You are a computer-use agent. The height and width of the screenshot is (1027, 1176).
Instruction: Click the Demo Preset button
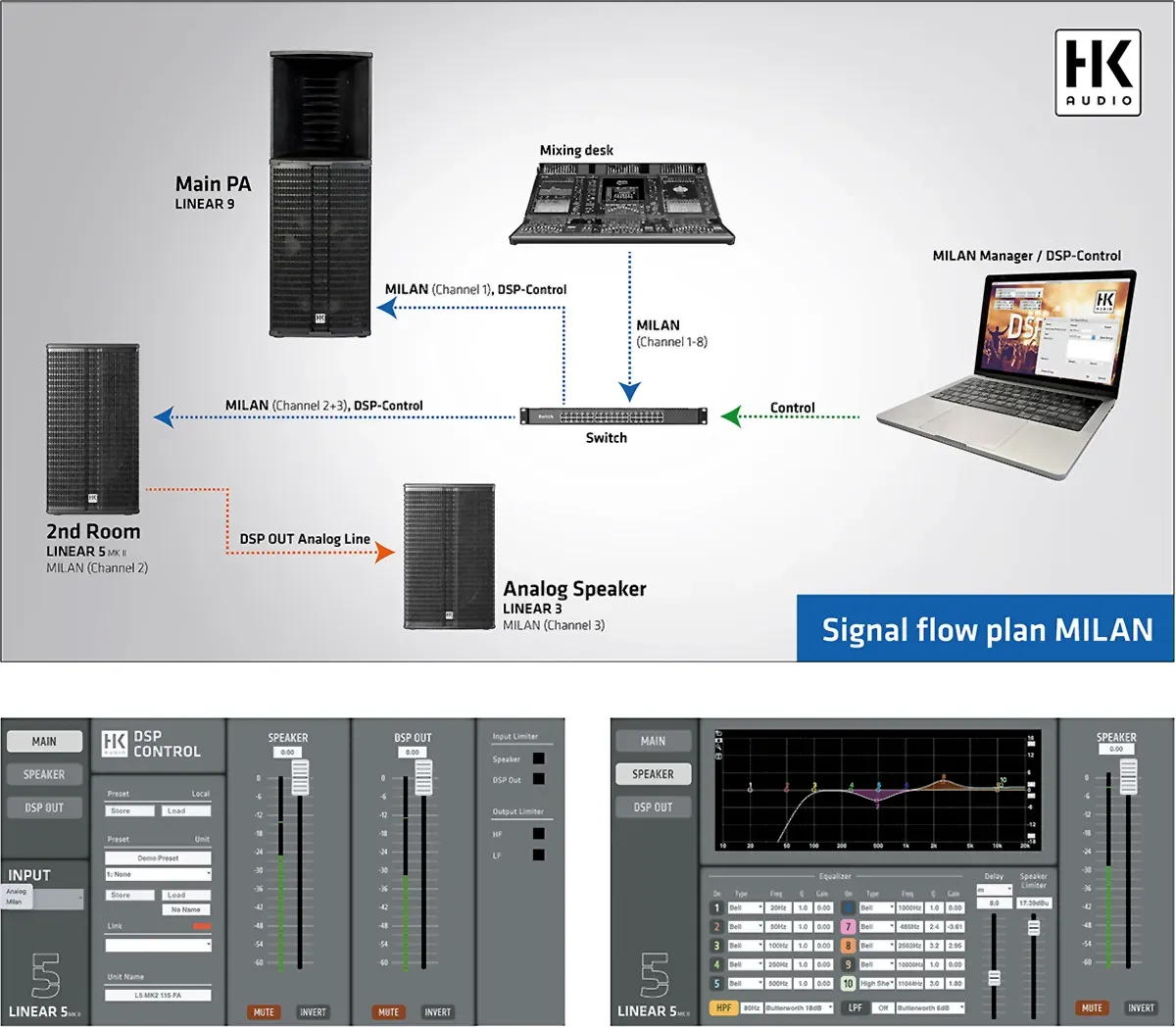tap(158, 857)
